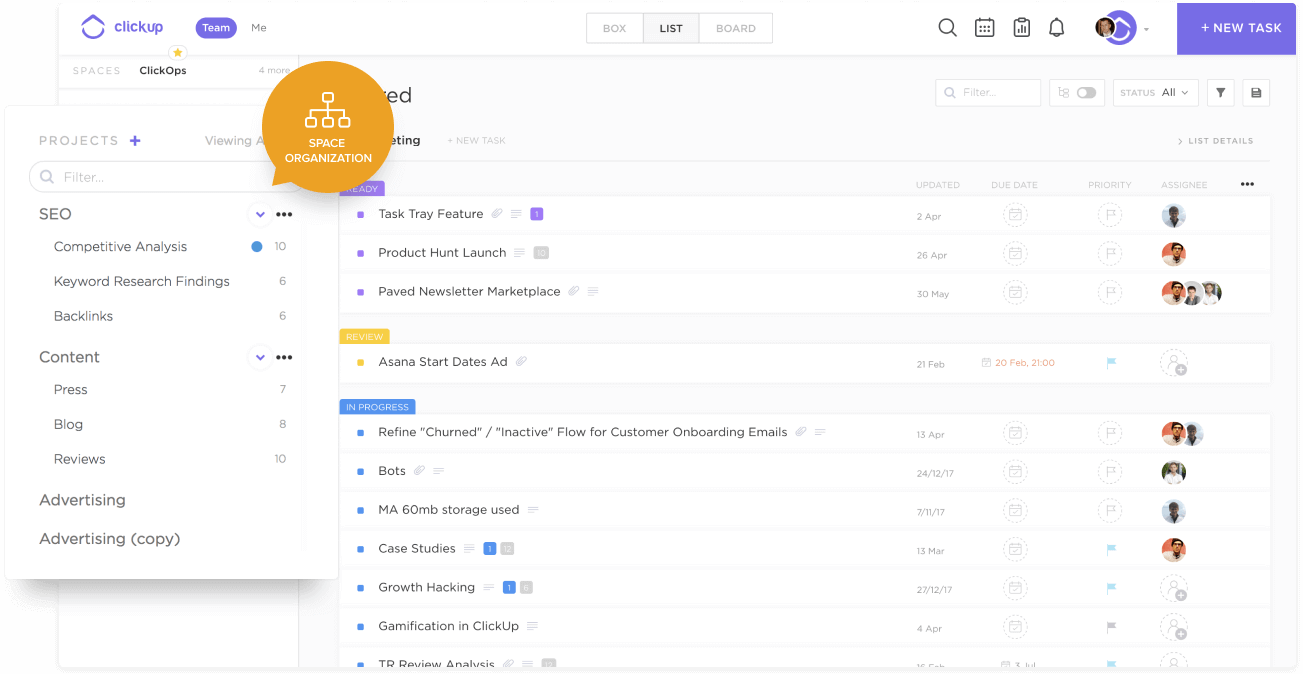Set due date for MA 60mb storage used
This screenshot has width=1303, height=674.
click(x=1015, y=511)
